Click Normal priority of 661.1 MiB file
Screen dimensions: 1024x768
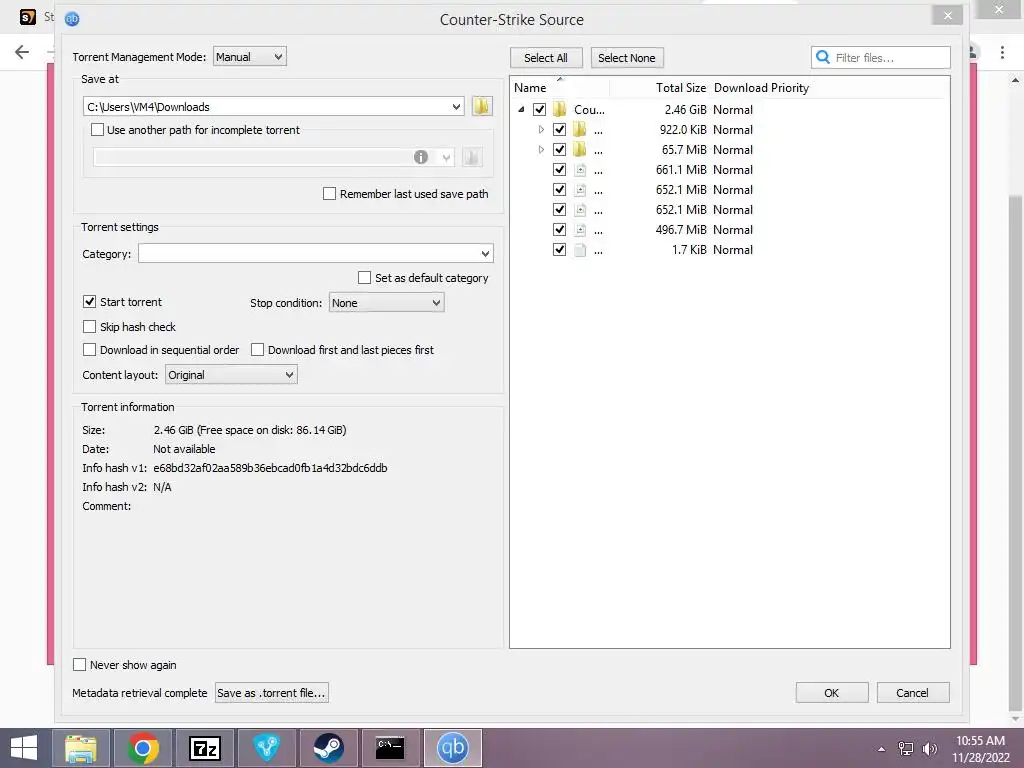[733, 170]
